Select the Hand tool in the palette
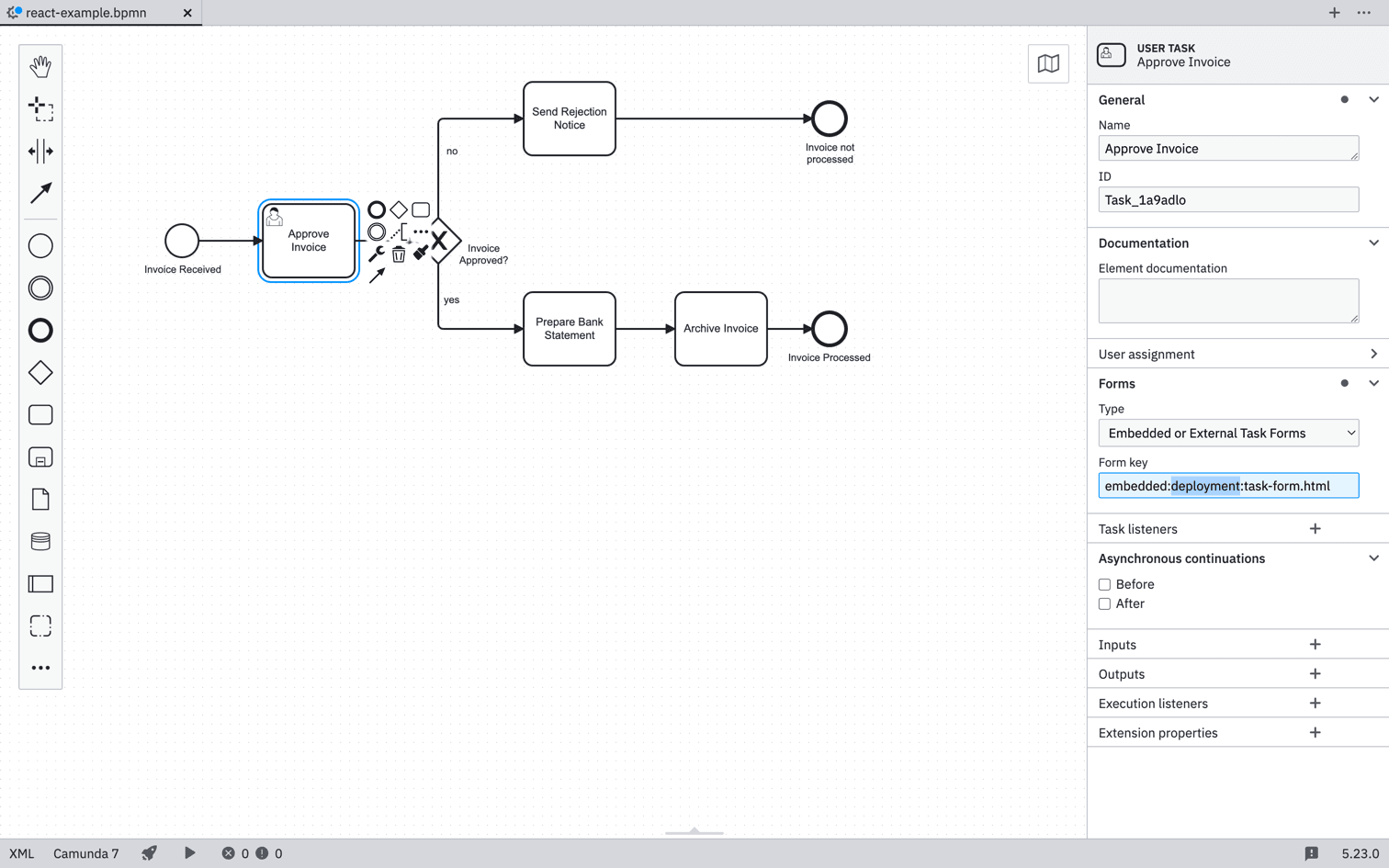1389x868 pixels. pos(40,66)
